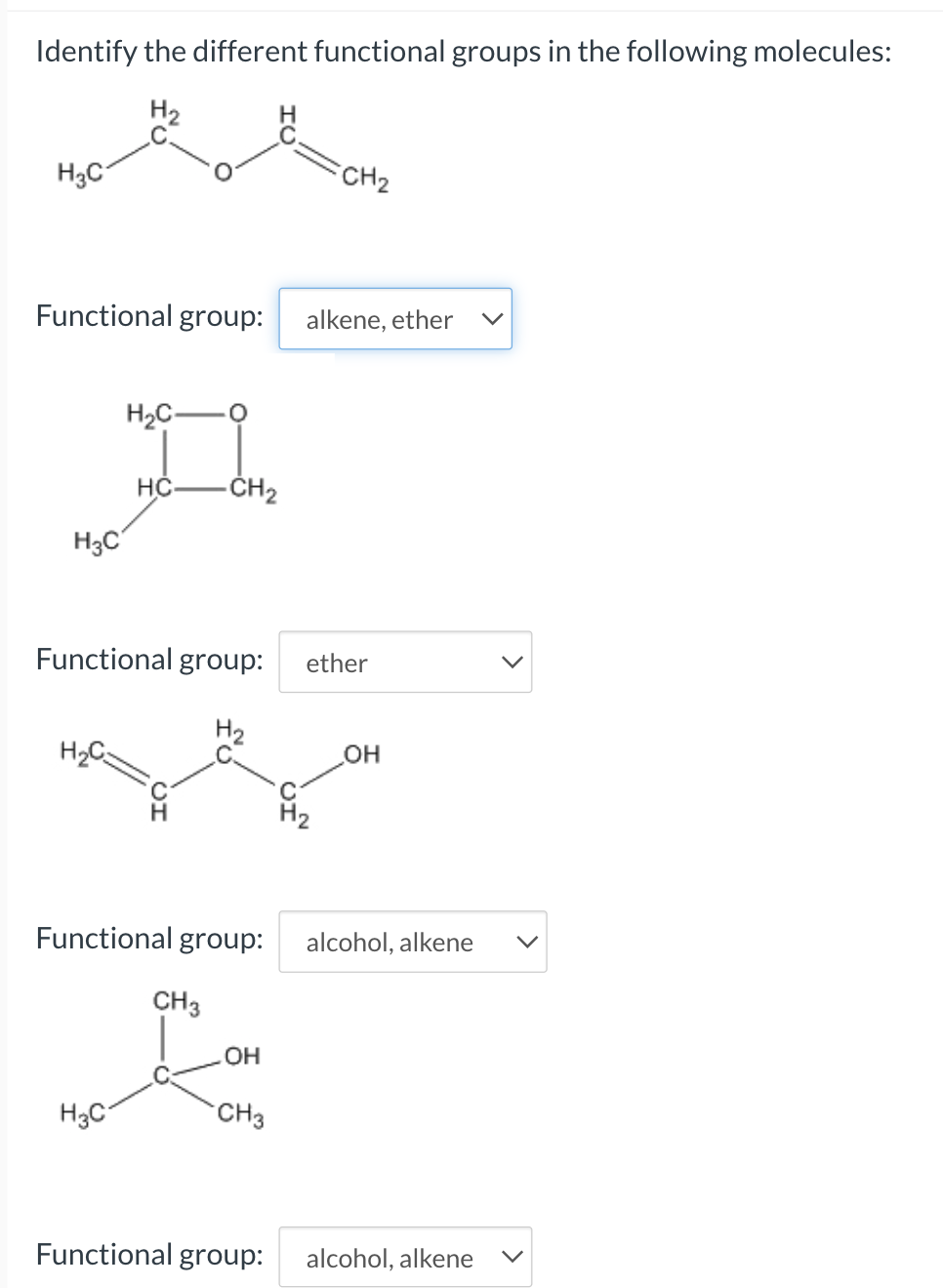Click the chevron on the ether answer box
The image size is (943, 1288).
pos(512,663)
